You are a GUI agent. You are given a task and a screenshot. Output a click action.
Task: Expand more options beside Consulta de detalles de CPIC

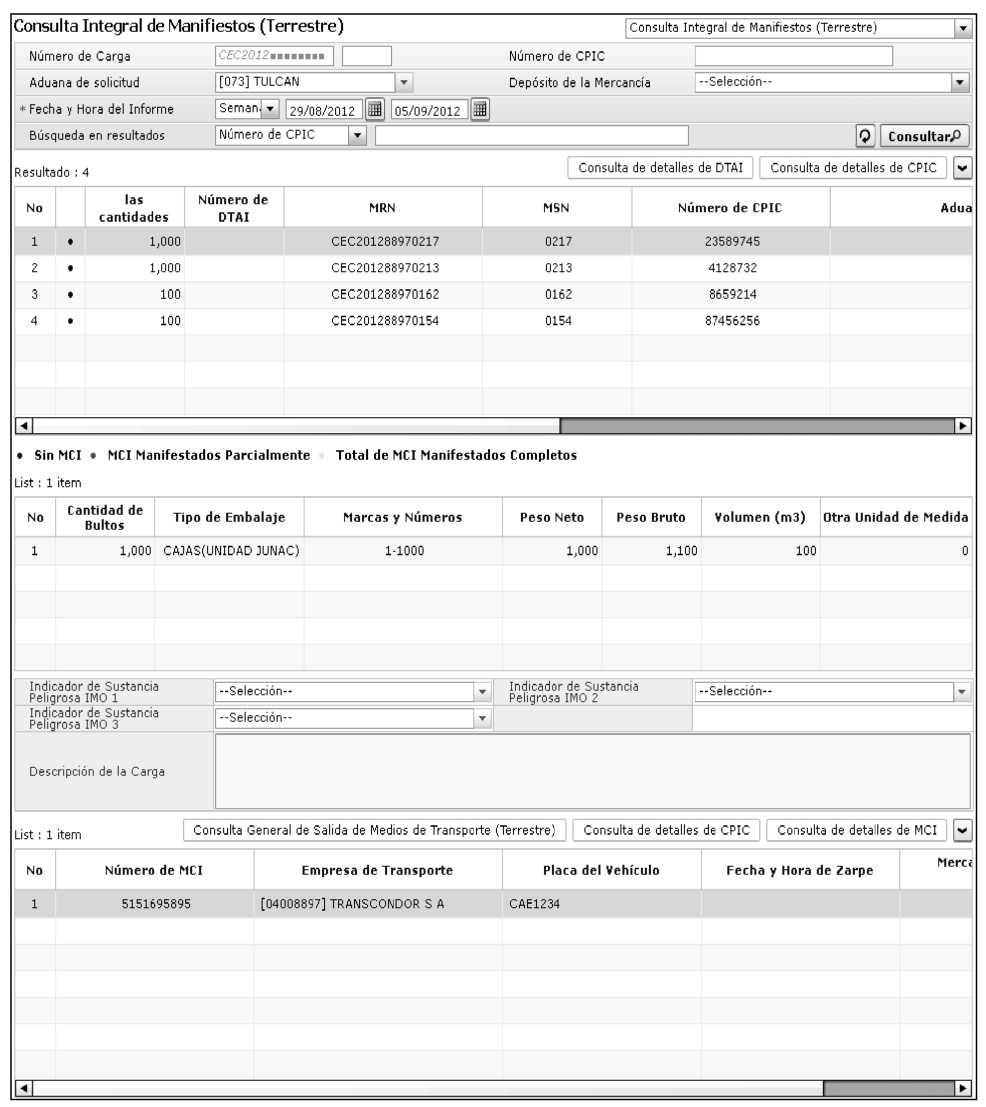point(963,168)
